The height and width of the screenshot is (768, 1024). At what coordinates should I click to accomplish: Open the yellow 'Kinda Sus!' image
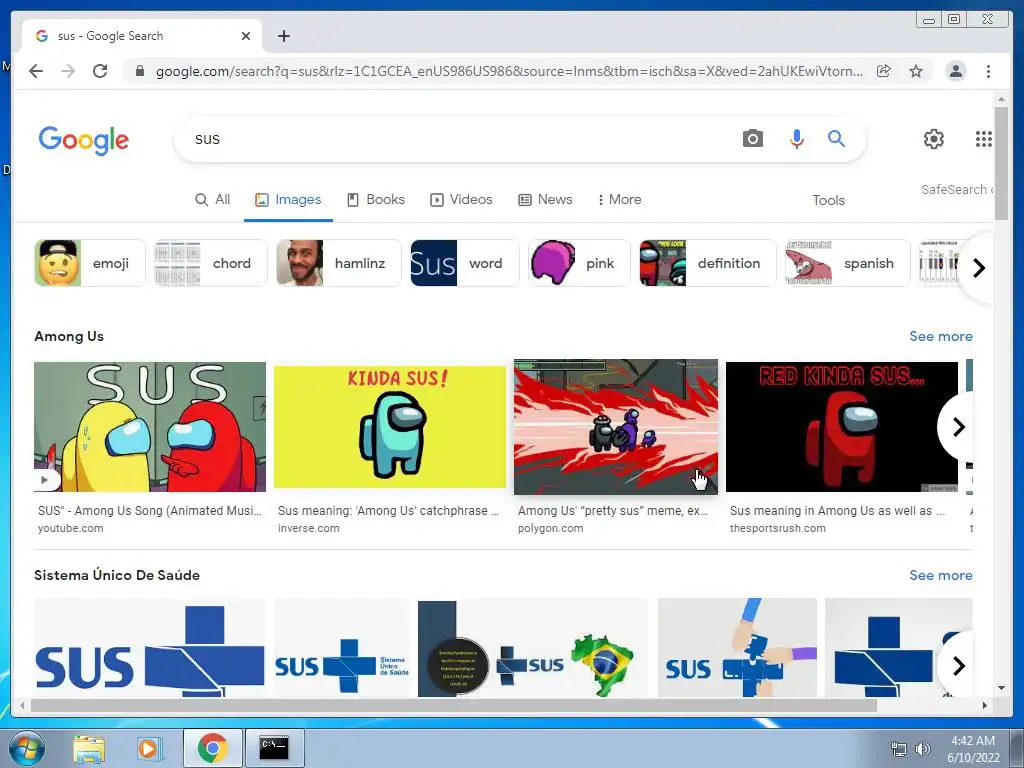(x=389, y=426)
